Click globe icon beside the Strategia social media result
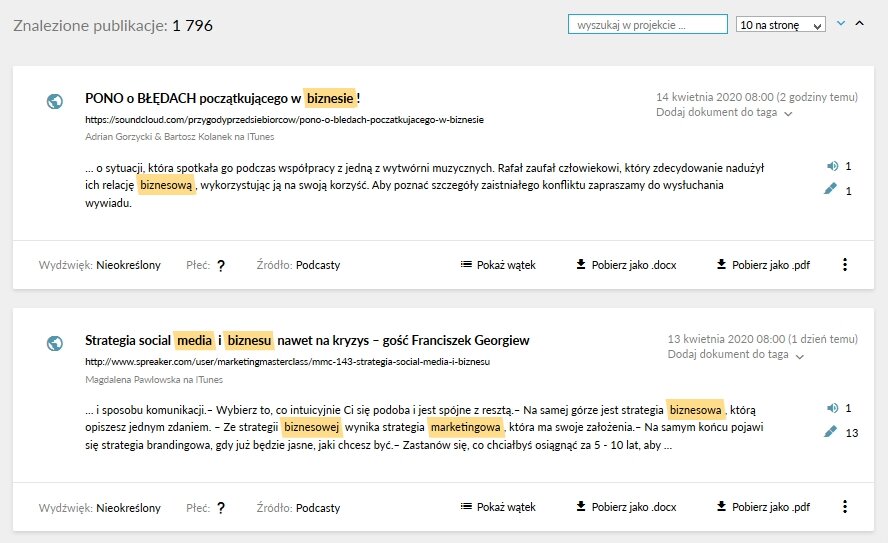Viewport: 888px width, 543px height. 55,343
